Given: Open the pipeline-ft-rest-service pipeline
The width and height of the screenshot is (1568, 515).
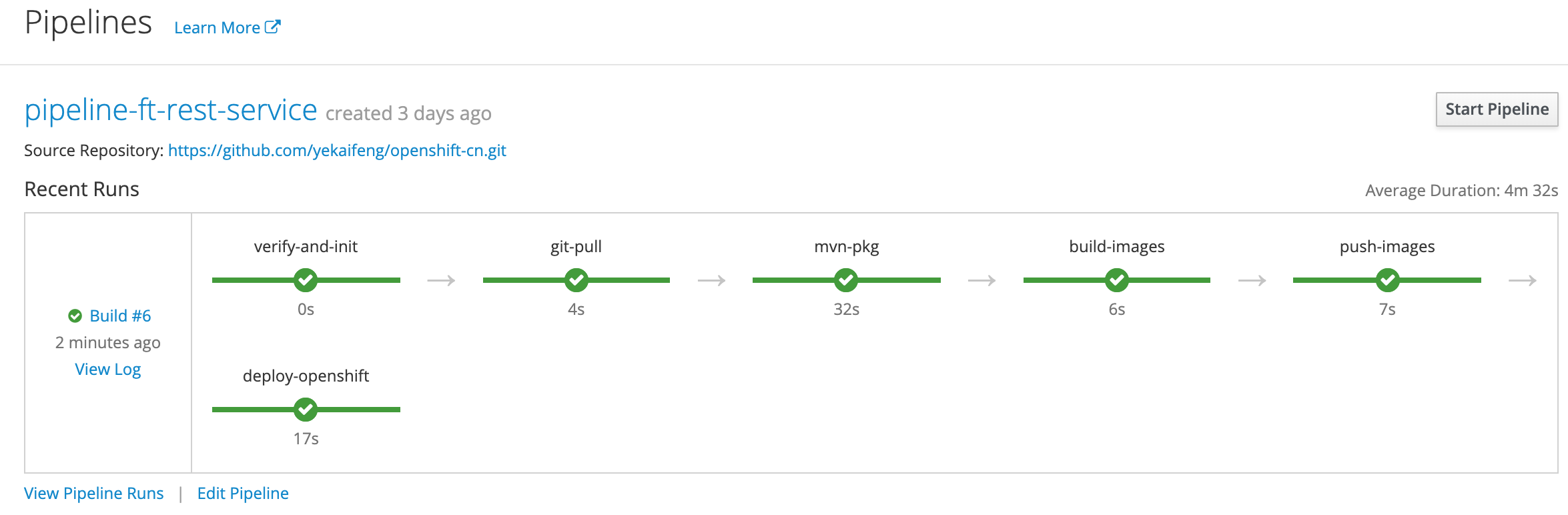Looking at the screenshot, I should click(x=171, y=110).
